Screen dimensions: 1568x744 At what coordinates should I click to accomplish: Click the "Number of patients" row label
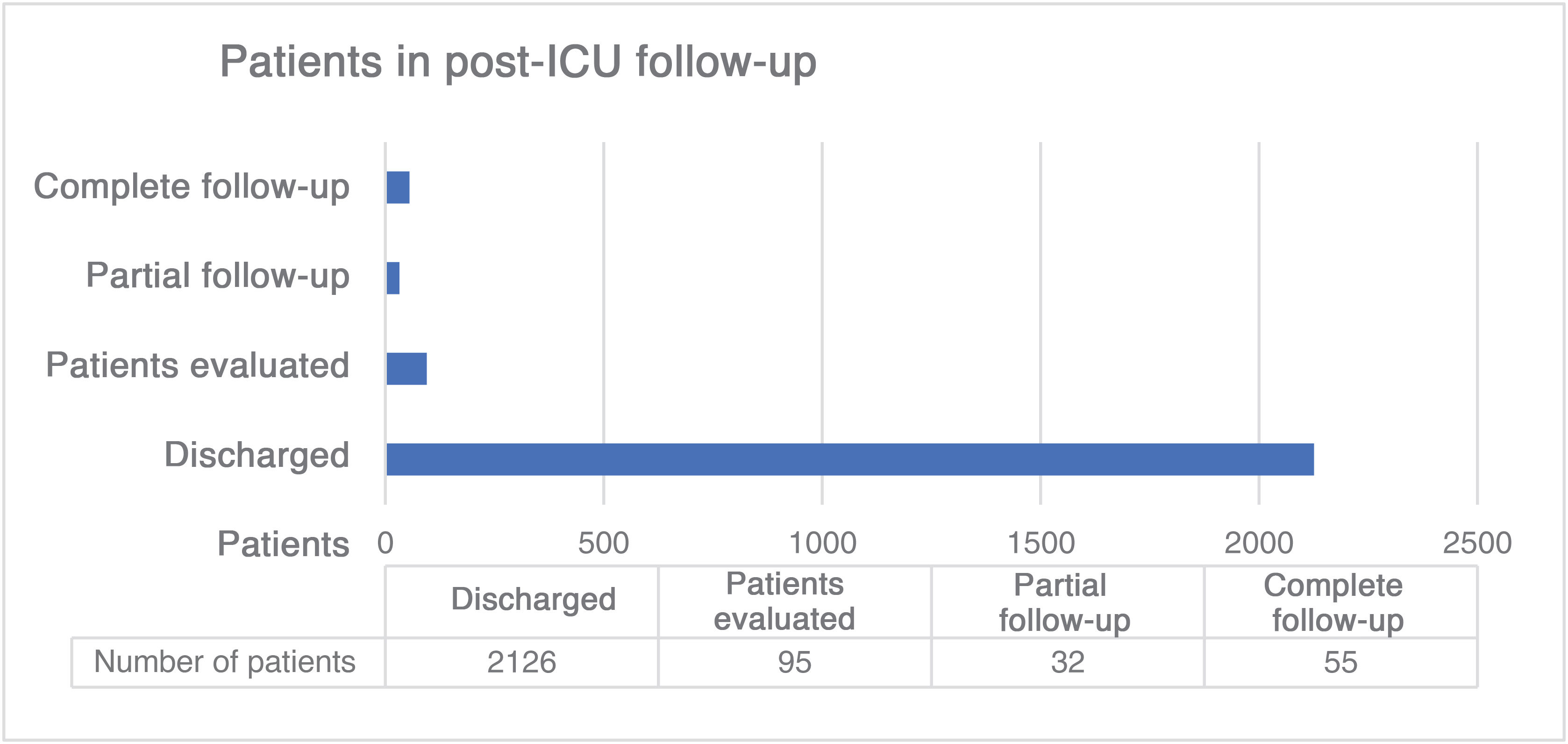point(225,662)
